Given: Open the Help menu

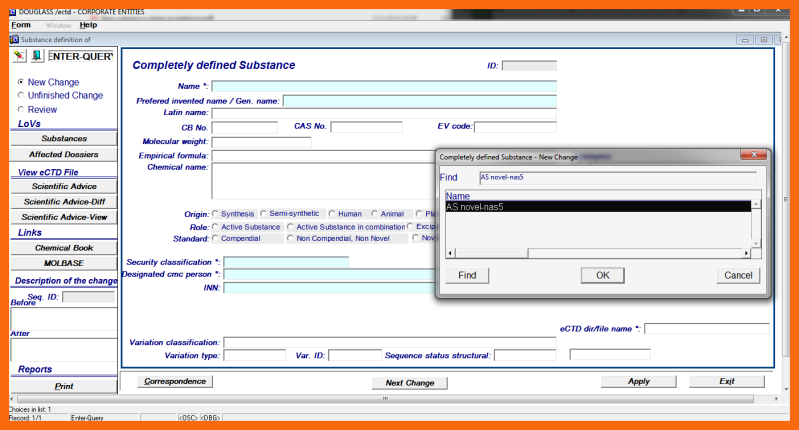Looking at the screenshot, I should click(x=88, y=24).
